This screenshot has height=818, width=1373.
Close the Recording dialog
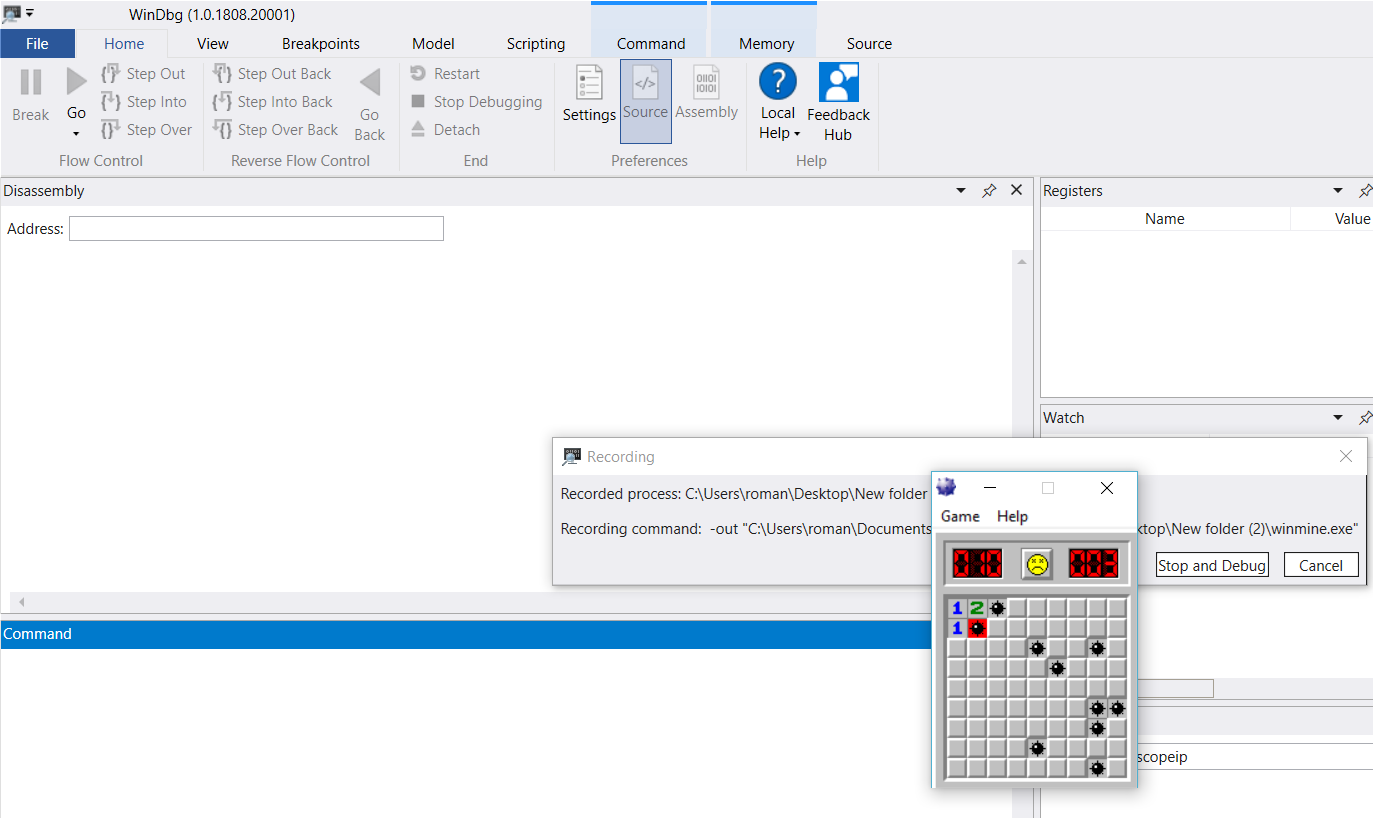pyautogui.click(x=1346, y=456)
